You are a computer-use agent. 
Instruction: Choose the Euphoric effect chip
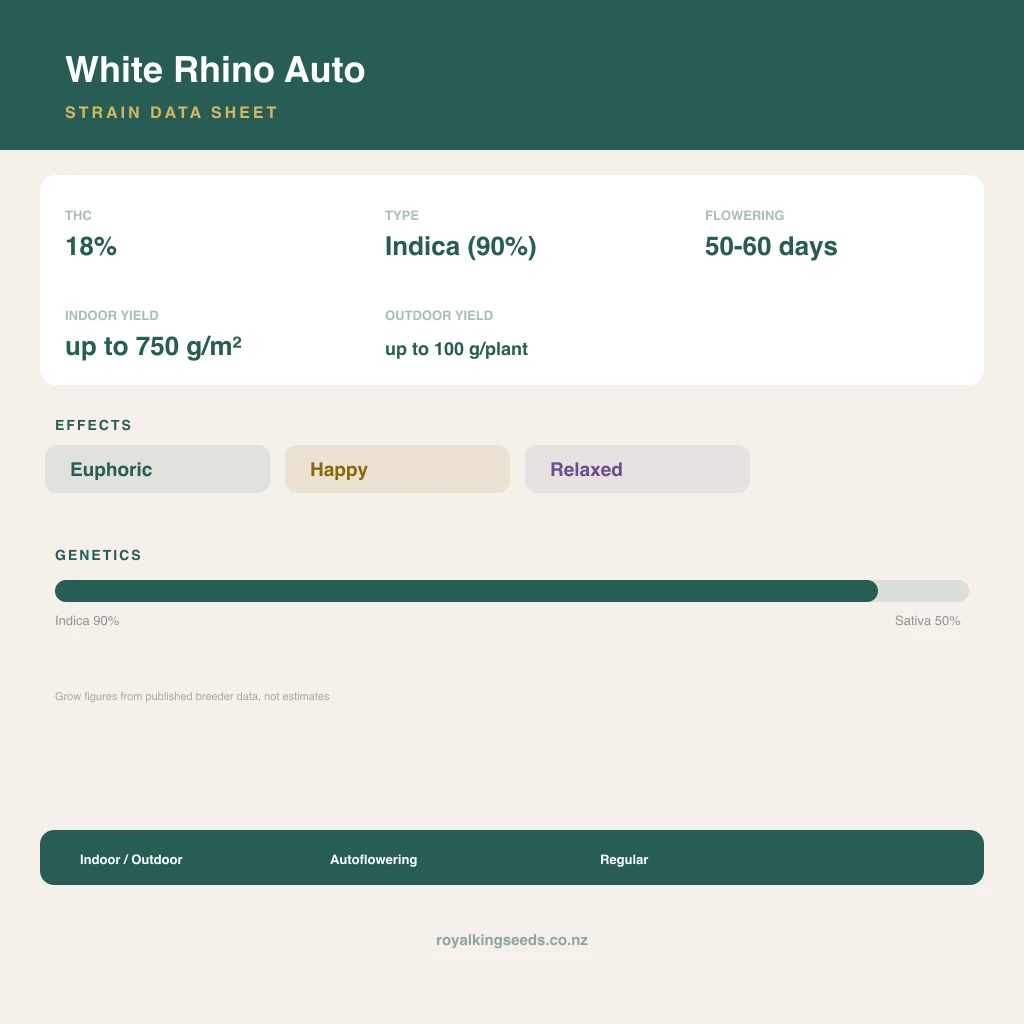tap(157, 469)
